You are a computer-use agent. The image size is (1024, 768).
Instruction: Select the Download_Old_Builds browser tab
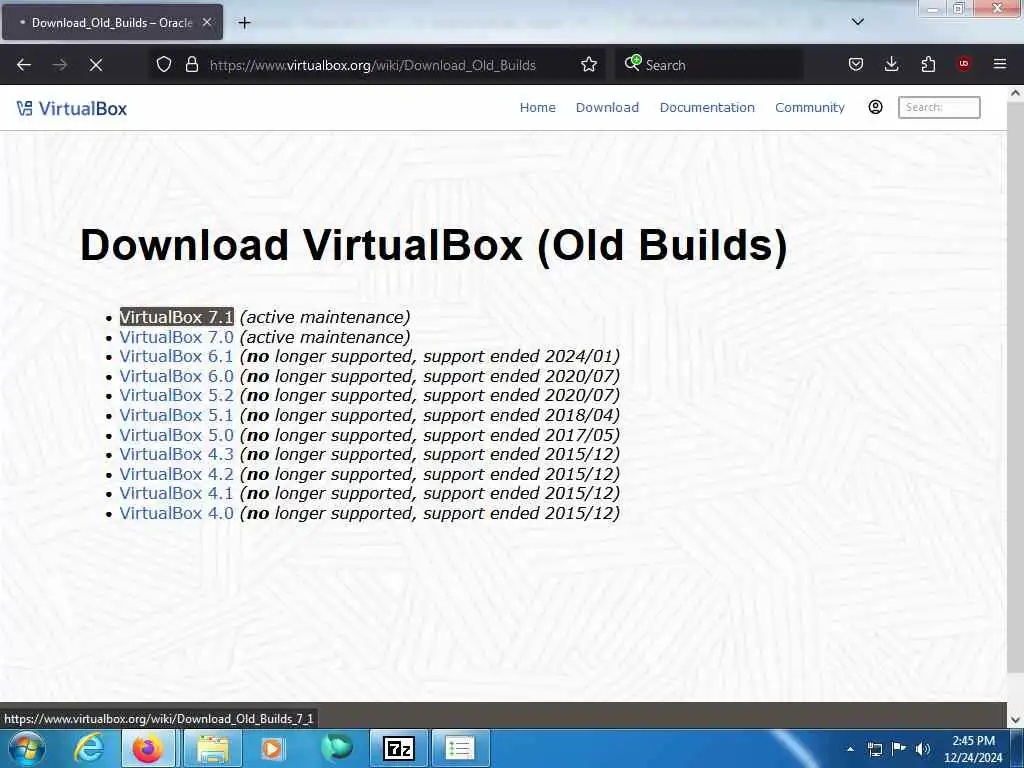(x=112, y=22)
